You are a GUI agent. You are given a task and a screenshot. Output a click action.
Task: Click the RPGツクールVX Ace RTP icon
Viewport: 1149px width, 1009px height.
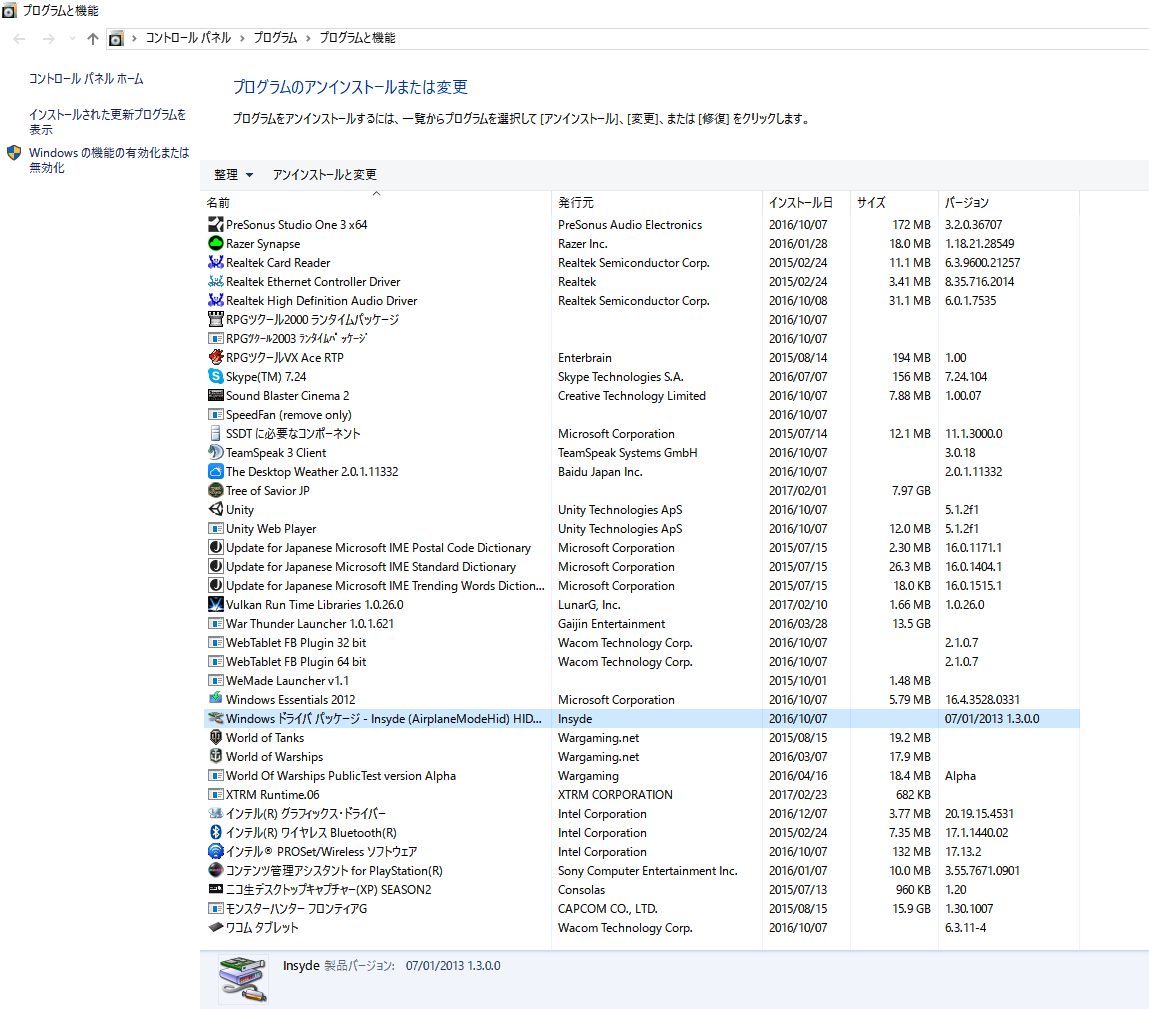(215, 358)
